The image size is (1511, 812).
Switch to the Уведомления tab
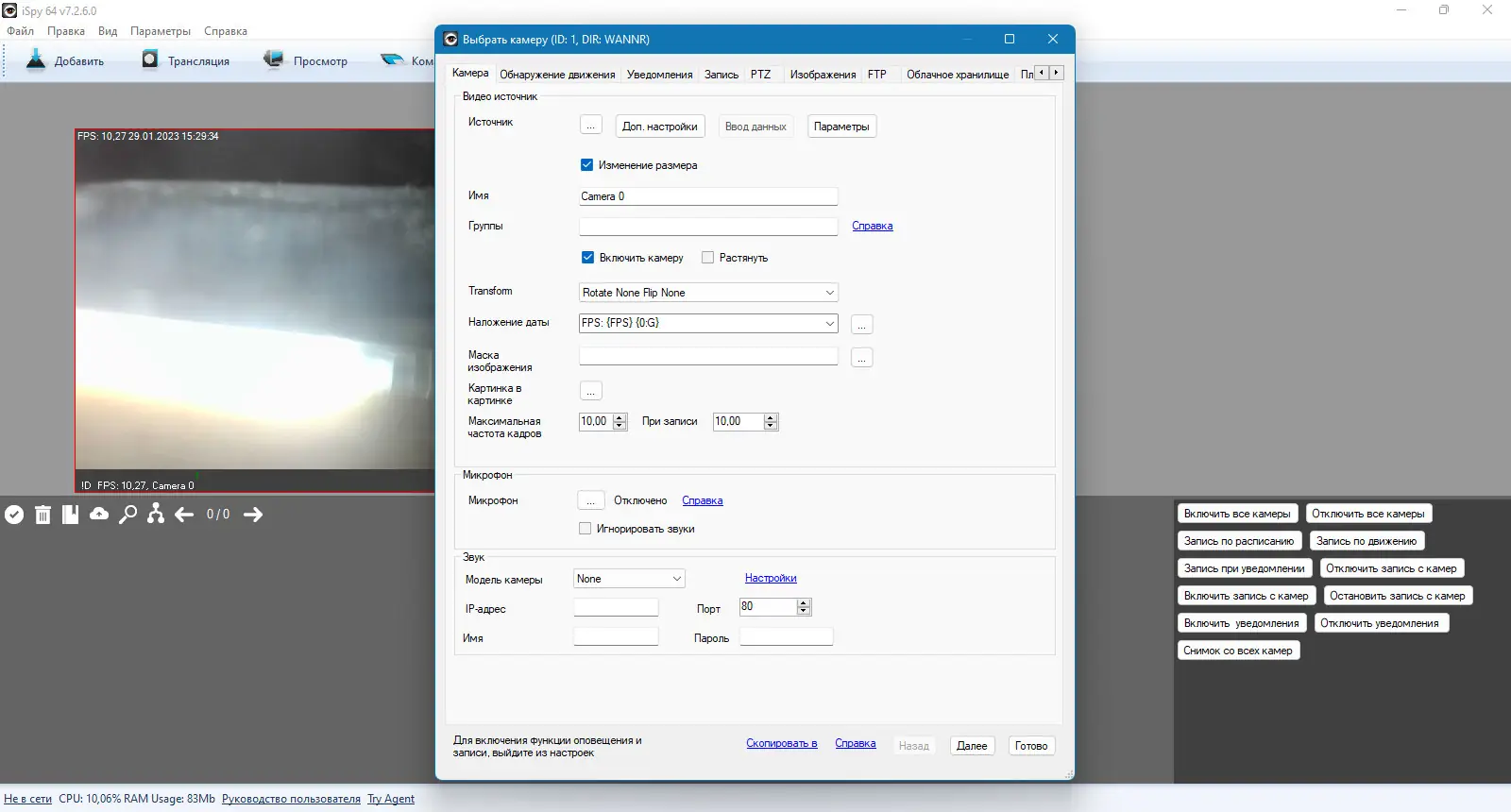click(x=659, y=75)
